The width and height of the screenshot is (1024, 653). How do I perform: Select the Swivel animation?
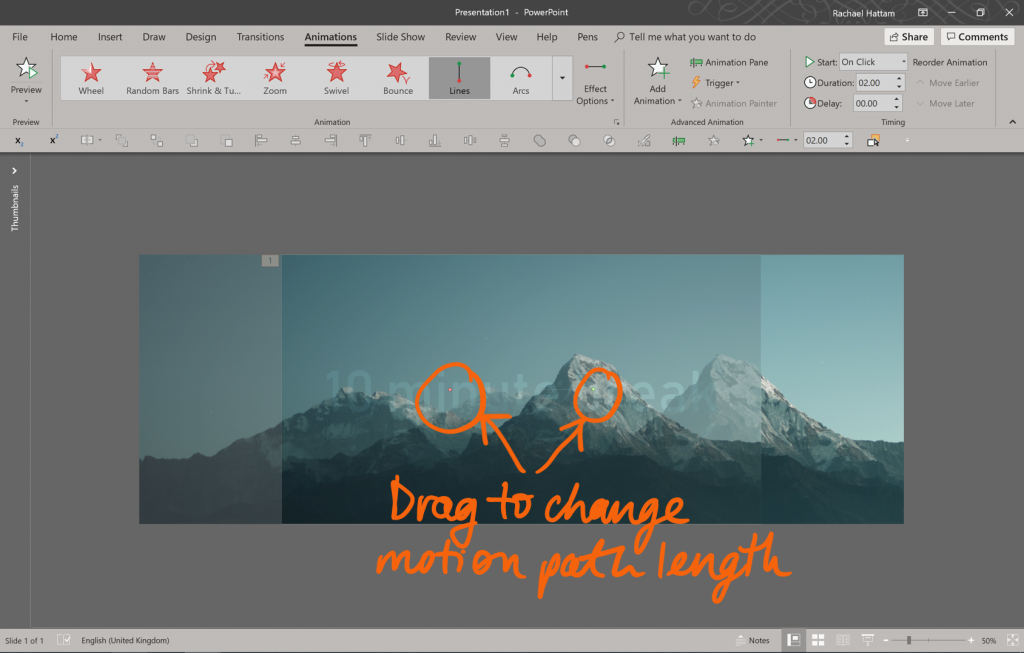click(x=336, y=78)
